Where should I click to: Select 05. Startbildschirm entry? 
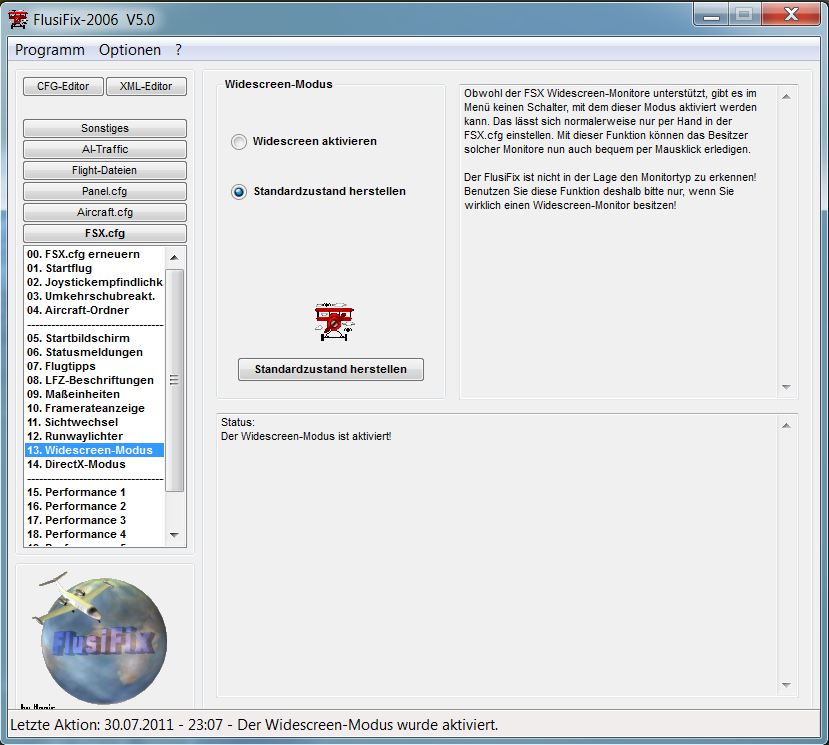pos(95,338)
